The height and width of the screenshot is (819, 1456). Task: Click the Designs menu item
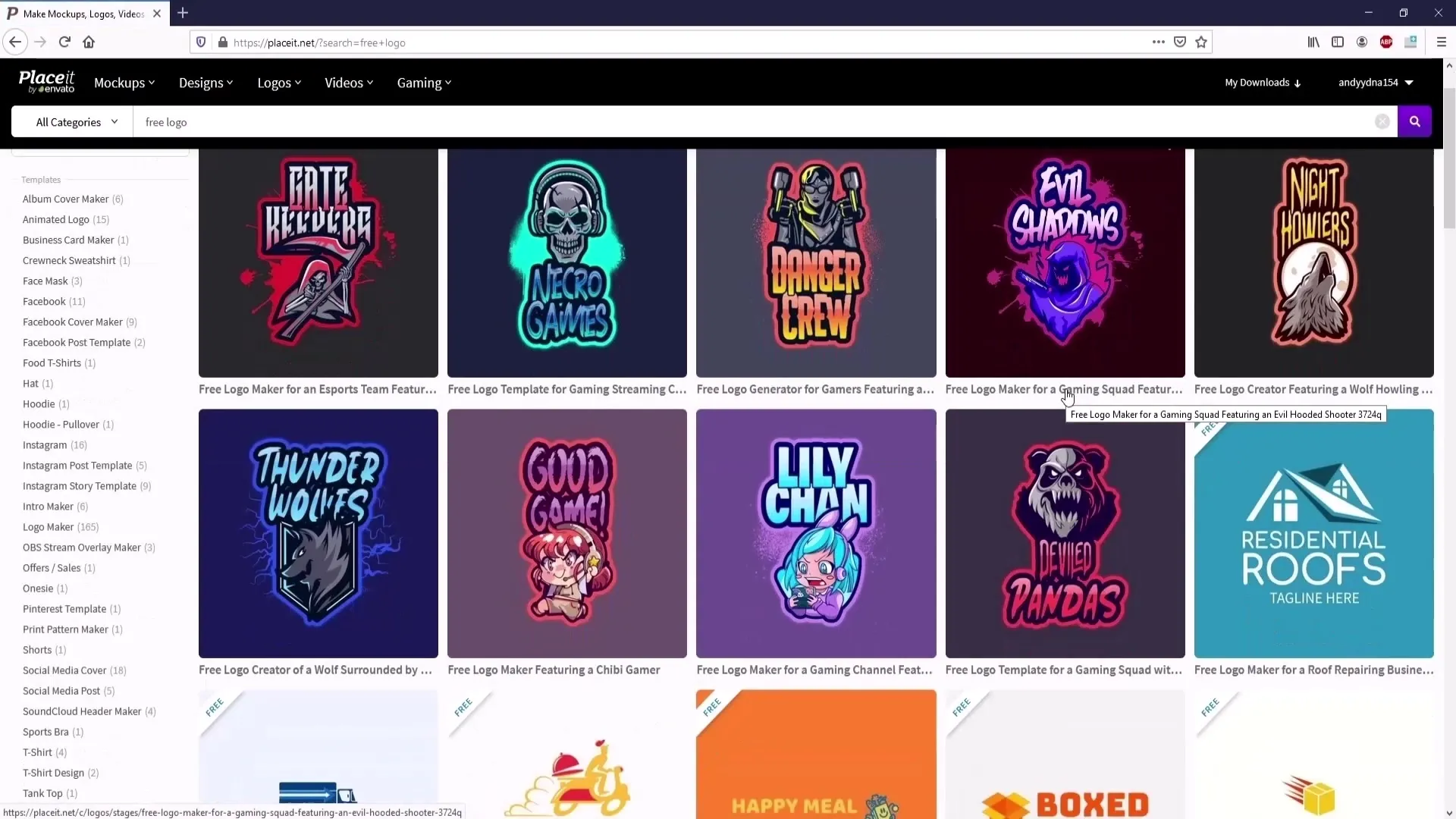pyautogui.click(x=204, y=82)
